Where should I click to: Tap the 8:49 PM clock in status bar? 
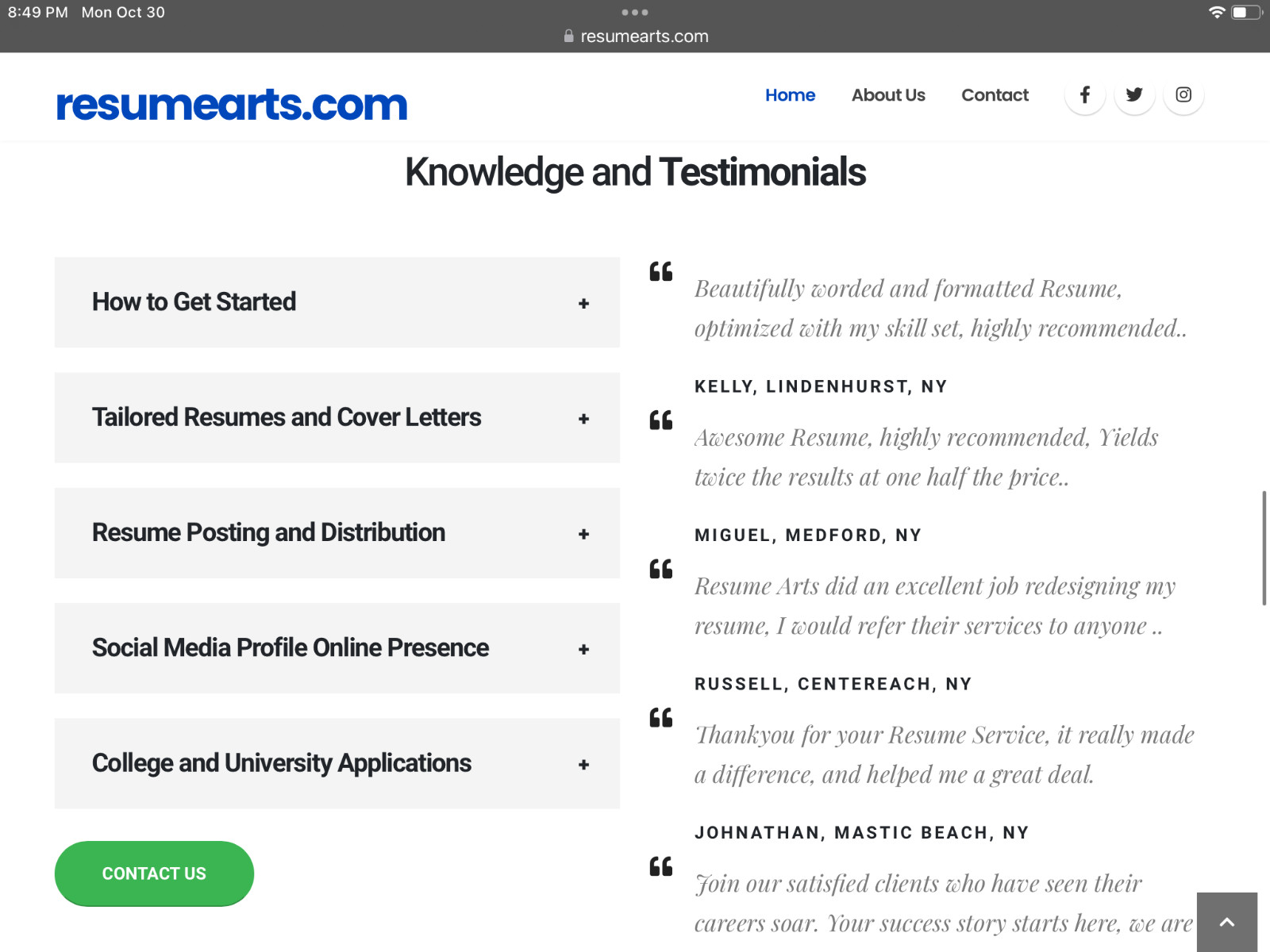click(x=37, y=12)
